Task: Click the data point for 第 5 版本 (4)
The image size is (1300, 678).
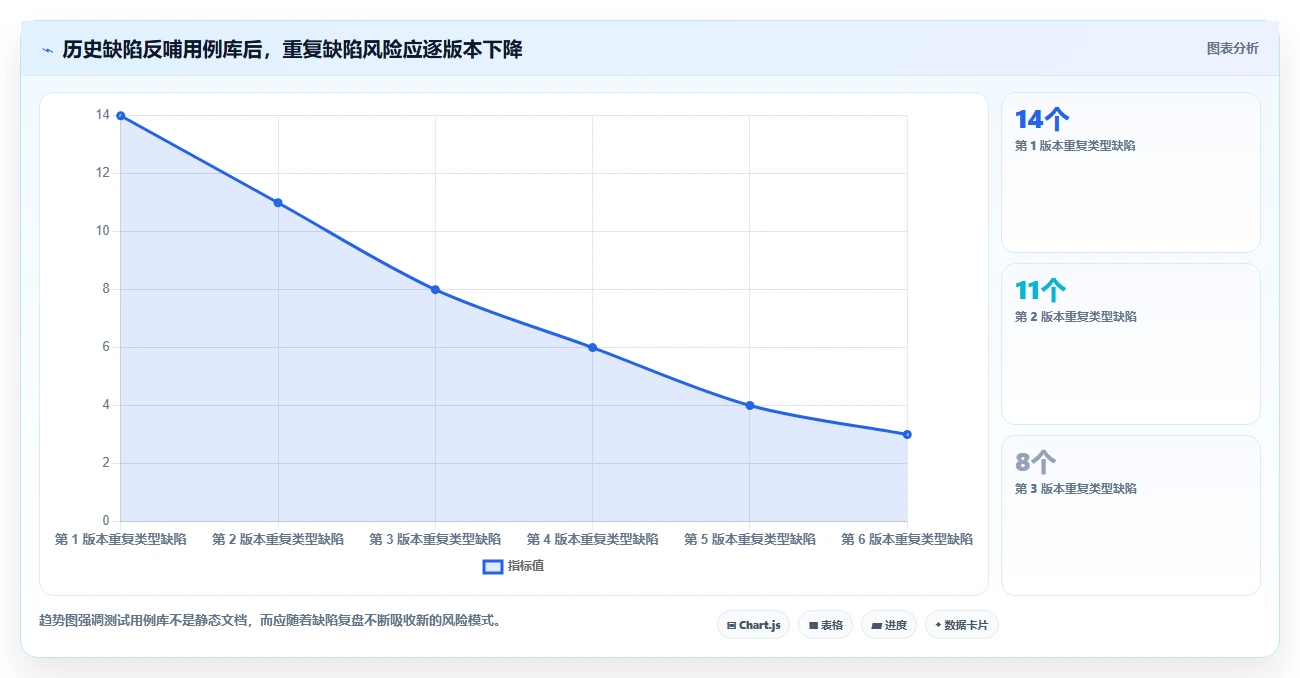Action: pos(750,406)
